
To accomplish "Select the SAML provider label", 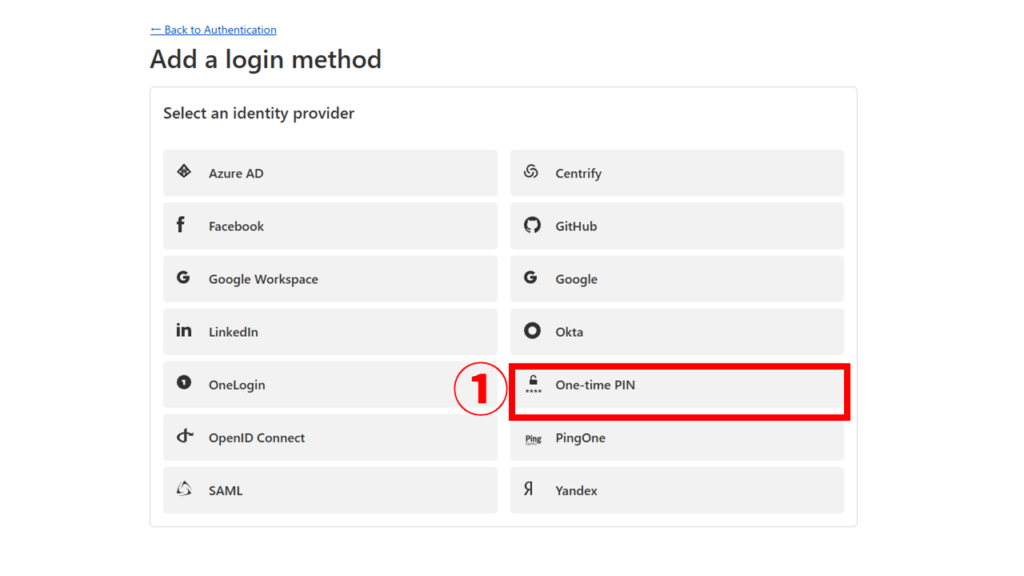I will coord(225,491).
